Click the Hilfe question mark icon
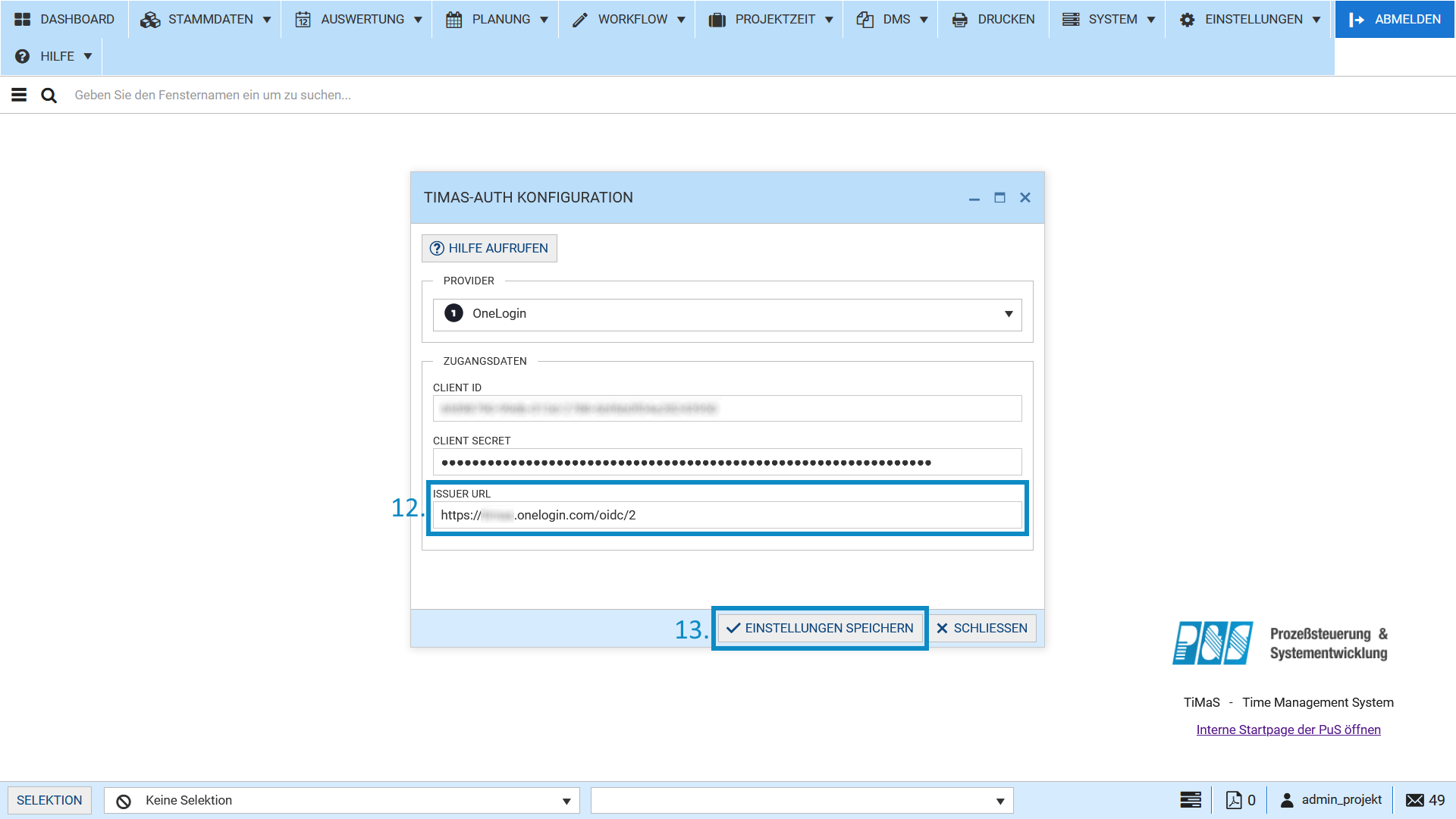The image size is (1456, 819). [x=23, y=56]
